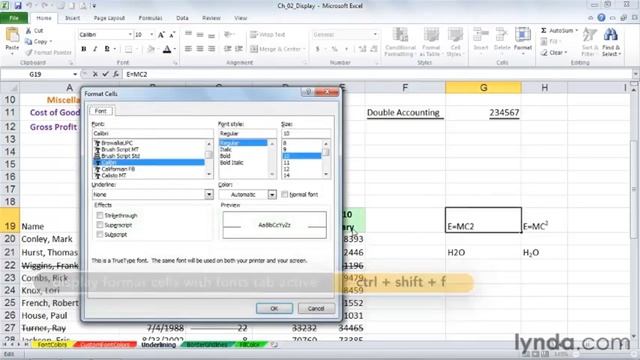Select cell H21 containing H2O
Viewport: 640px width, 360px height.
pyautogui.click(x=544, y=253)
